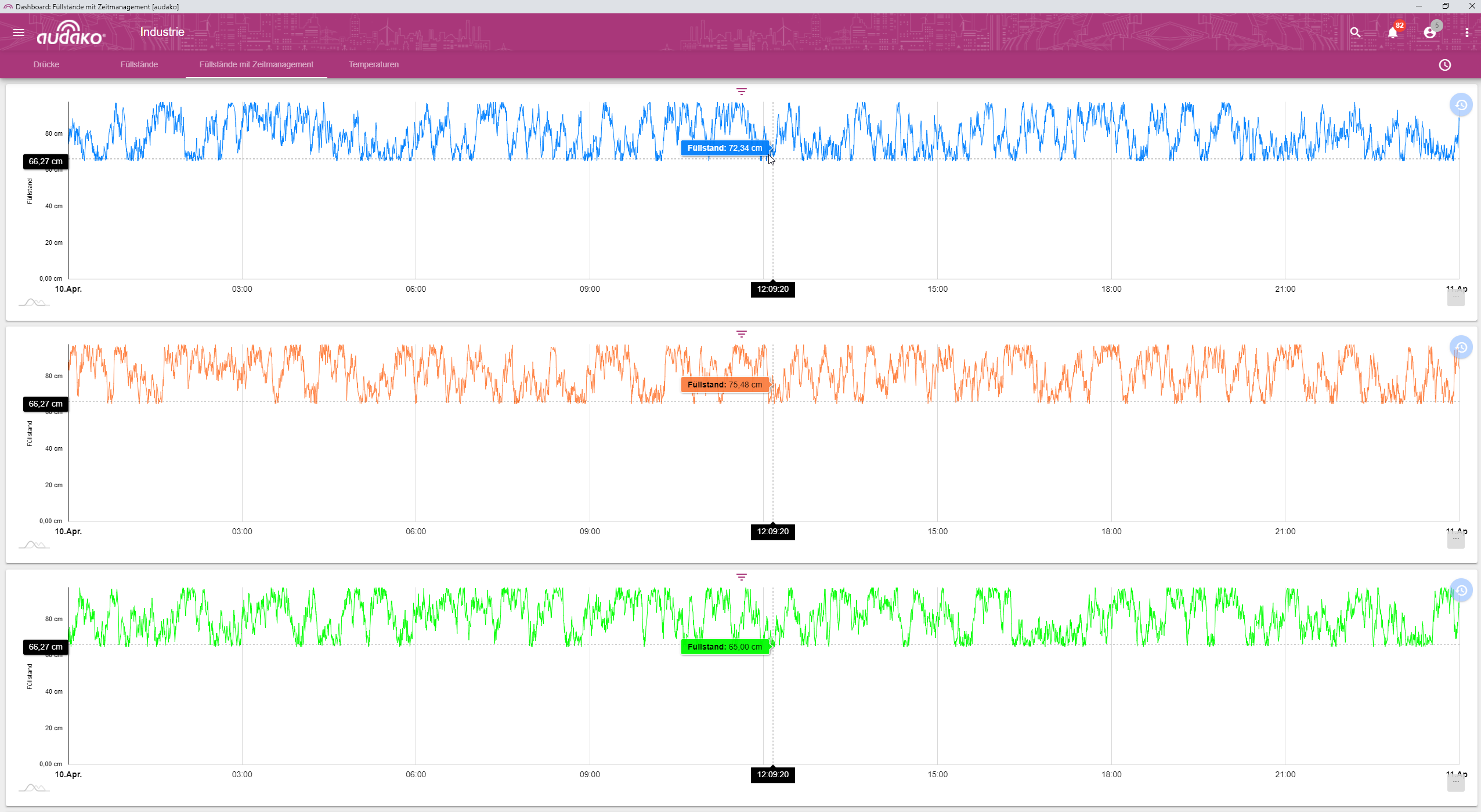Switch to the Temperaturen tab
1481x812 pixels.
(x=373, y=64)
